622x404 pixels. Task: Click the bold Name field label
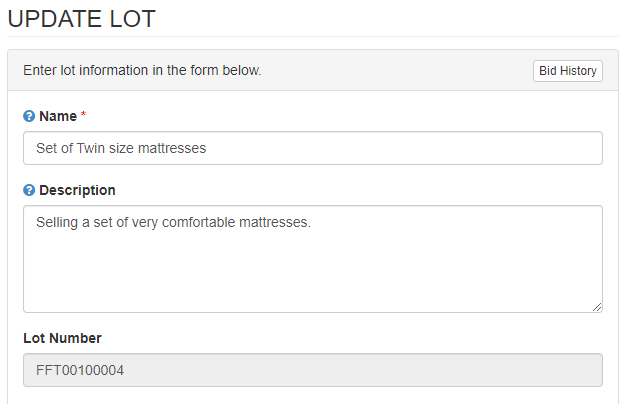click(x=58, y=116)
